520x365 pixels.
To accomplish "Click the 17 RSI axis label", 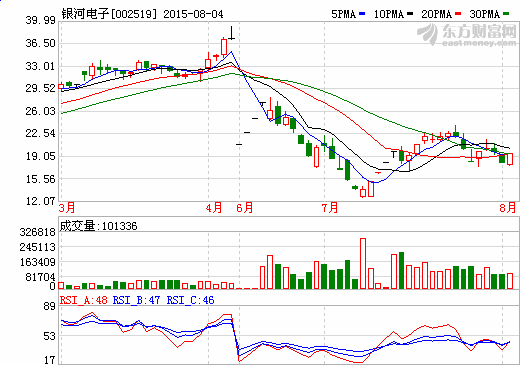I will (49, 360).
